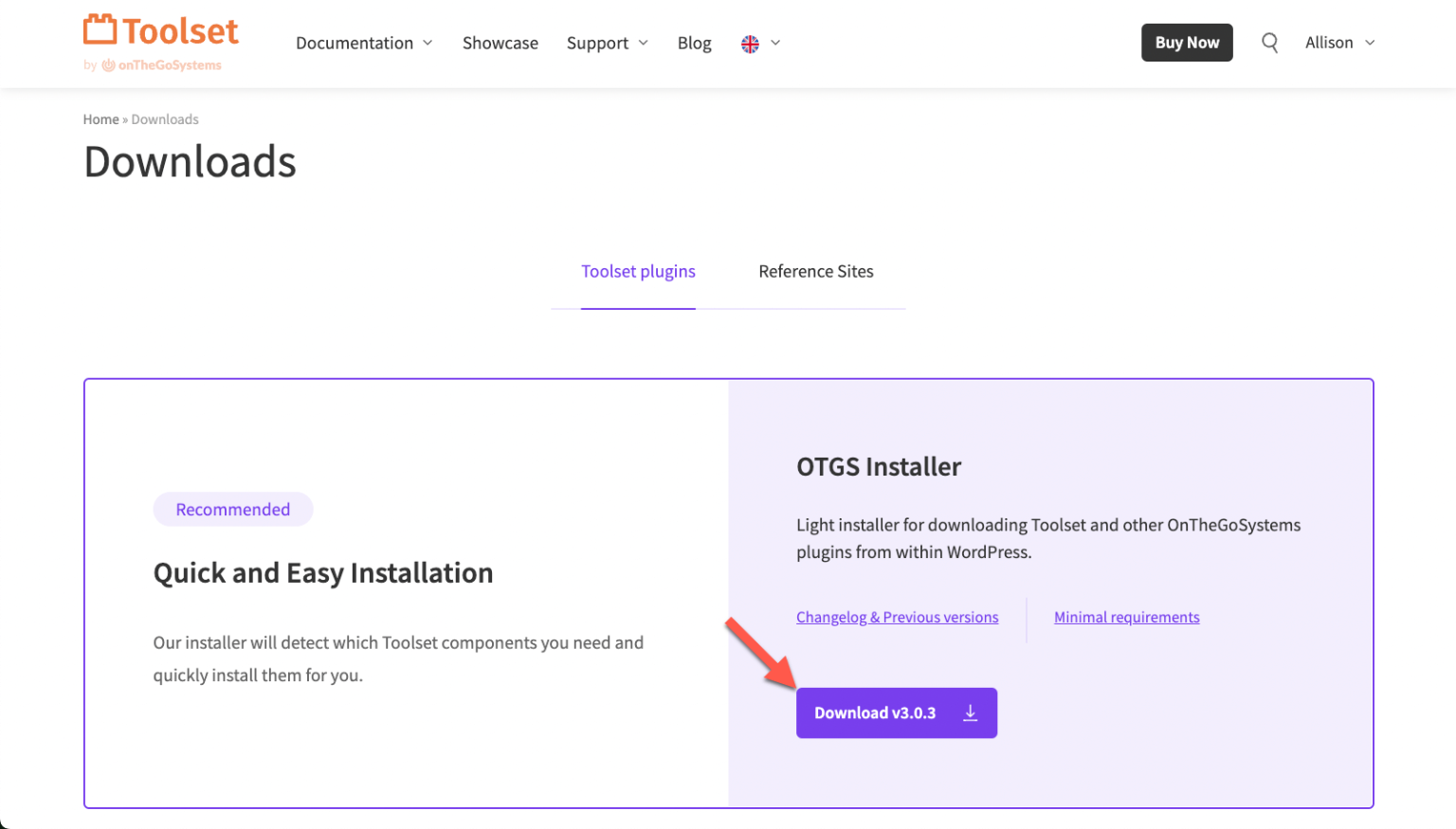Click the Recommended badge
The width and height of the screenshot is (1456, 829).
tap(232, 509)
